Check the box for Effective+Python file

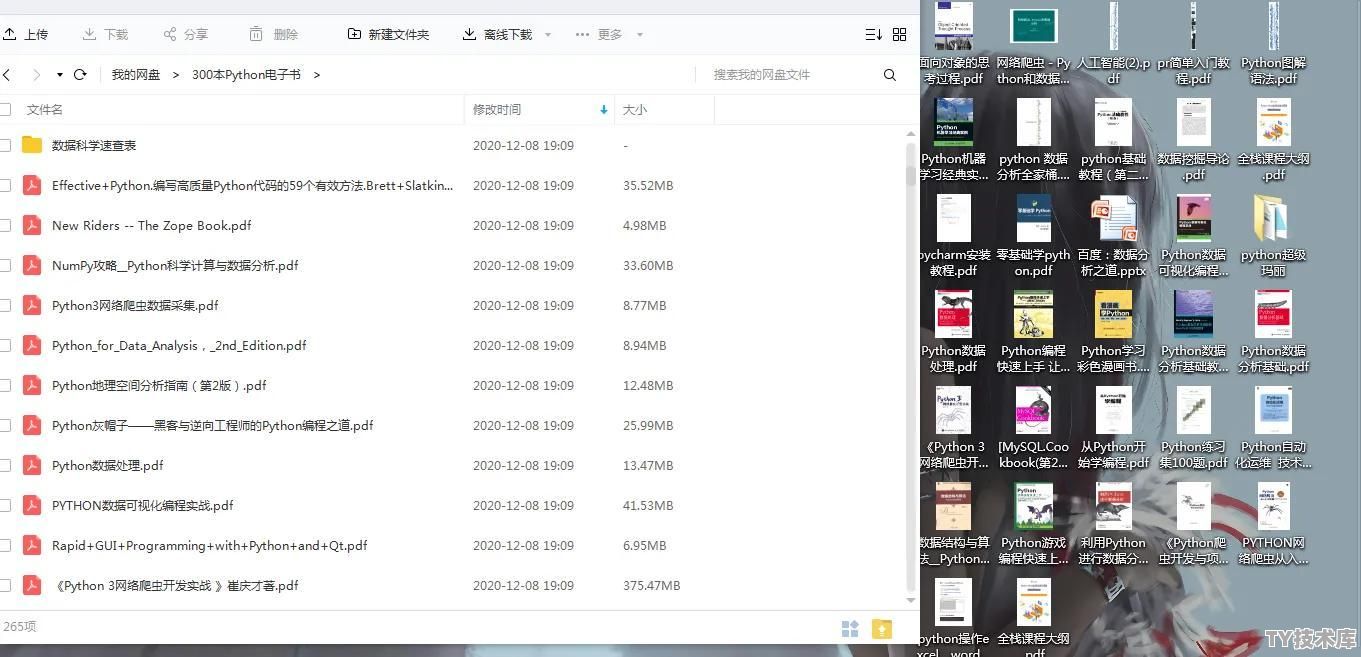(5, 185)
